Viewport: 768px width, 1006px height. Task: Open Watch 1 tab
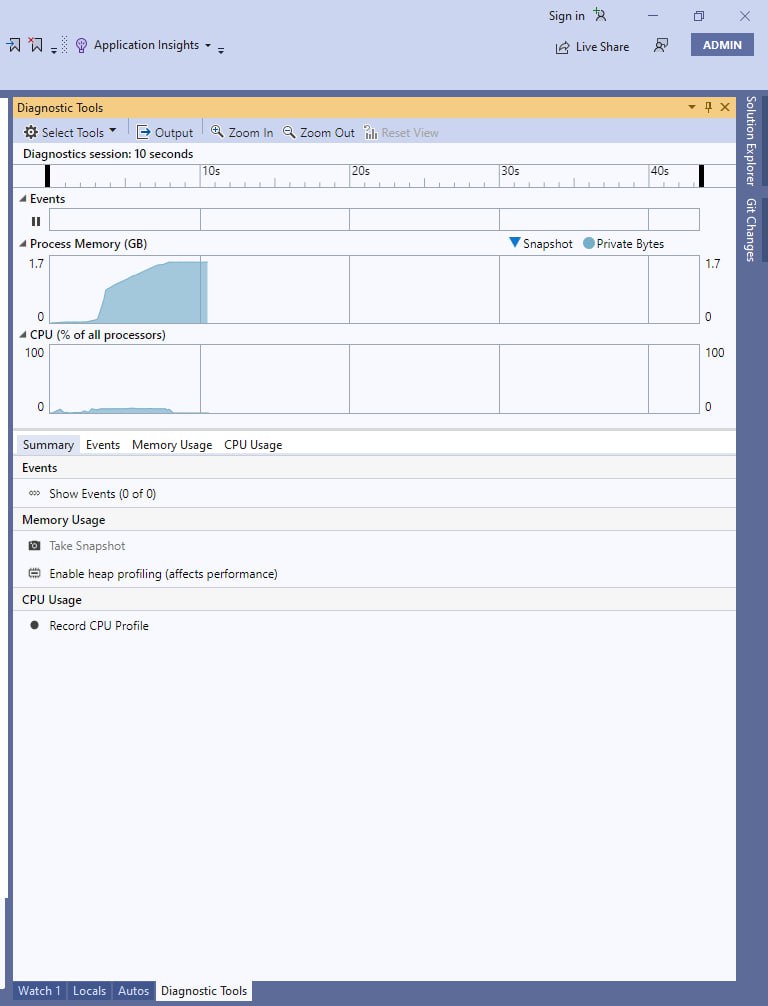(39, 991)
